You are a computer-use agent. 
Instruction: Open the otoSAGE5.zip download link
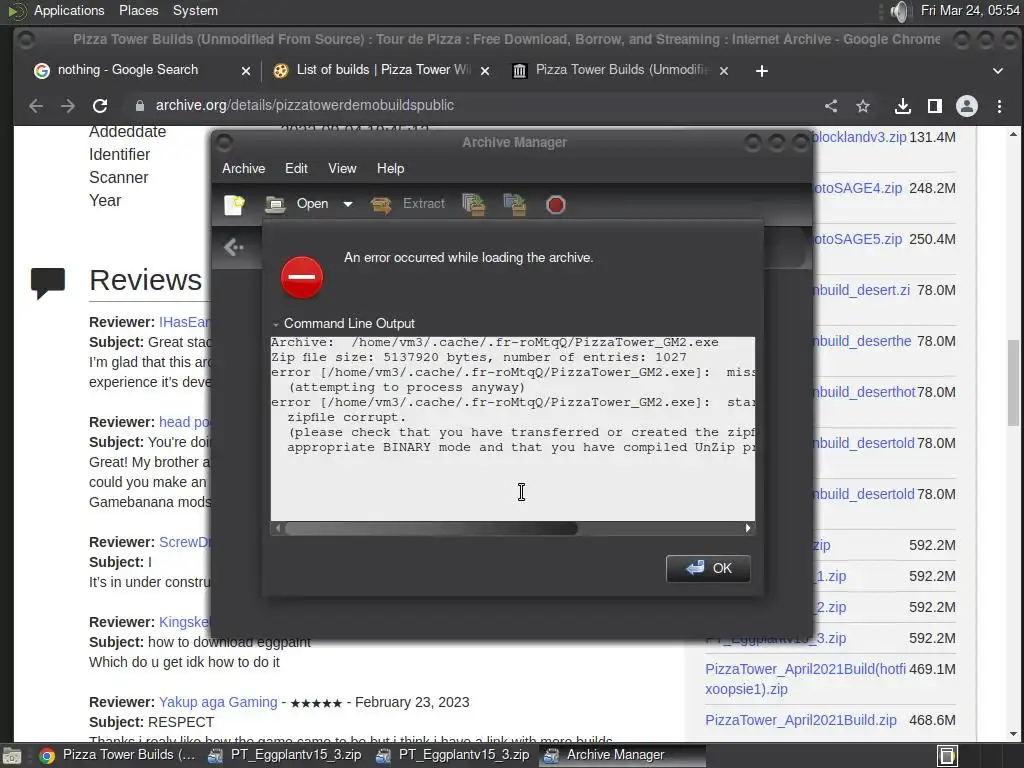(857, 239)
